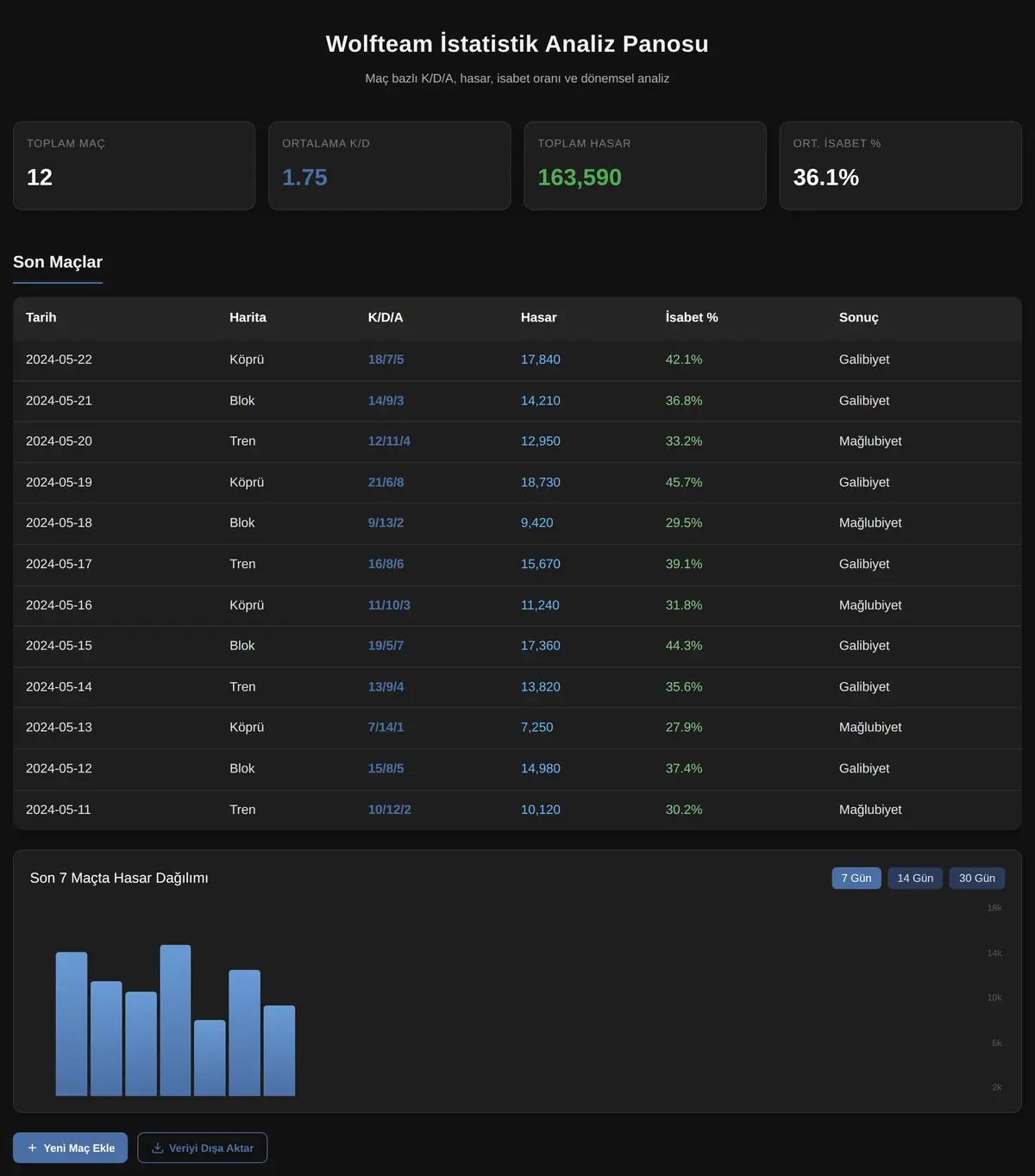Click the 14k axis label on chart
Screen dimensions: 1035x1176
pyautogui.click(x=994, y=953)
